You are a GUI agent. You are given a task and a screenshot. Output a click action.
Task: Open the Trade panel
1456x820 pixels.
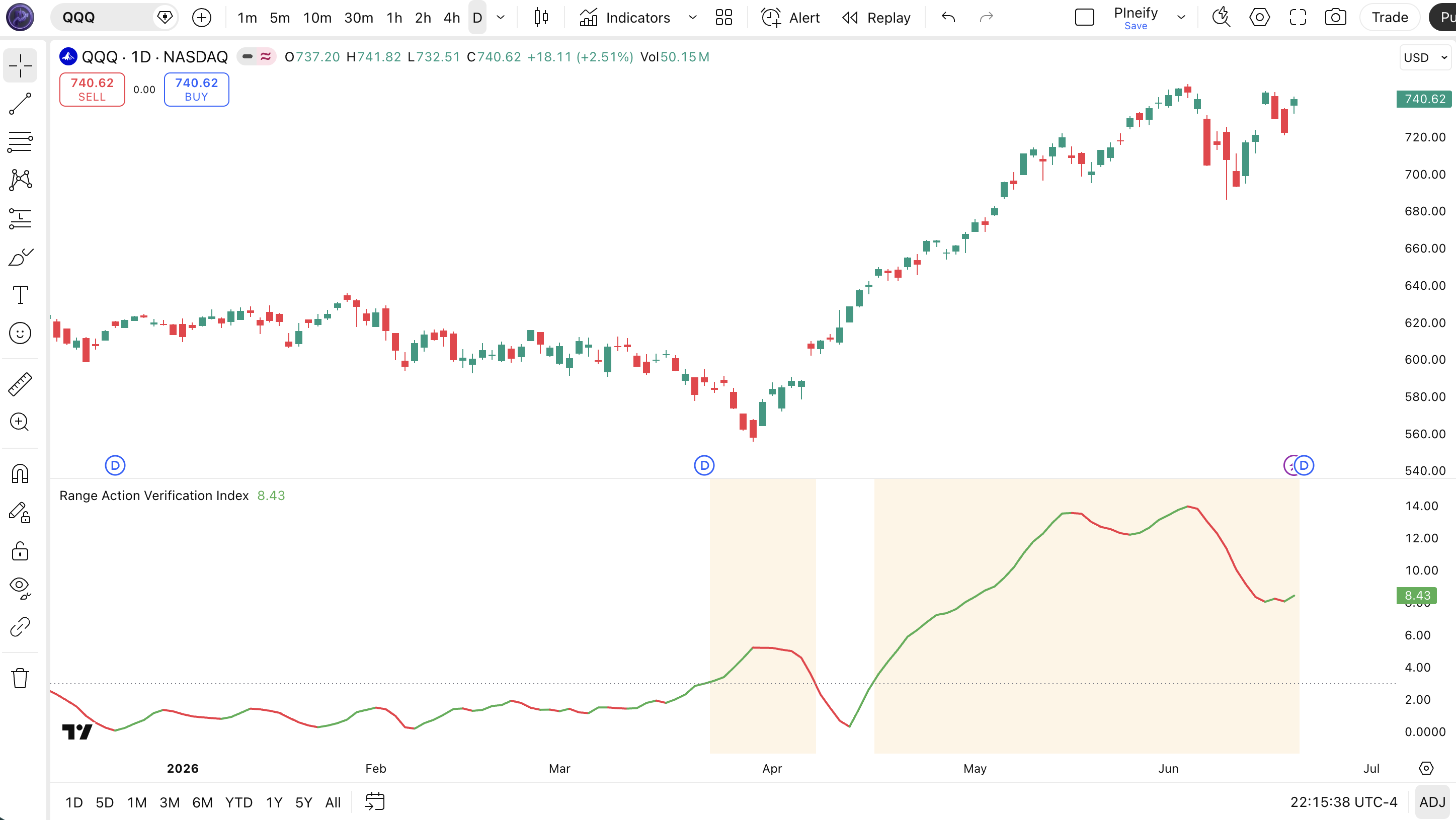[1390, 18]
